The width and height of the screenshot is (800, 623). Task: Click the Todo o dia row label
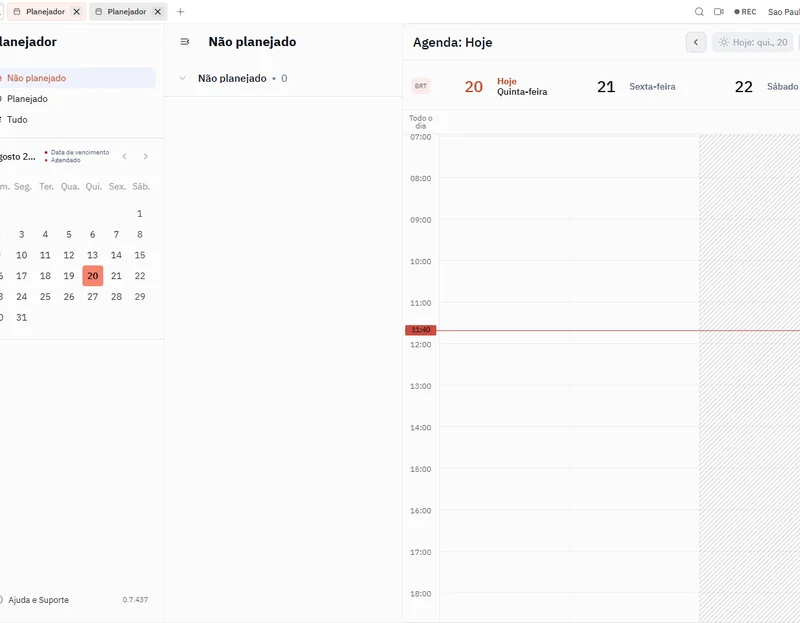coord(420,122)
